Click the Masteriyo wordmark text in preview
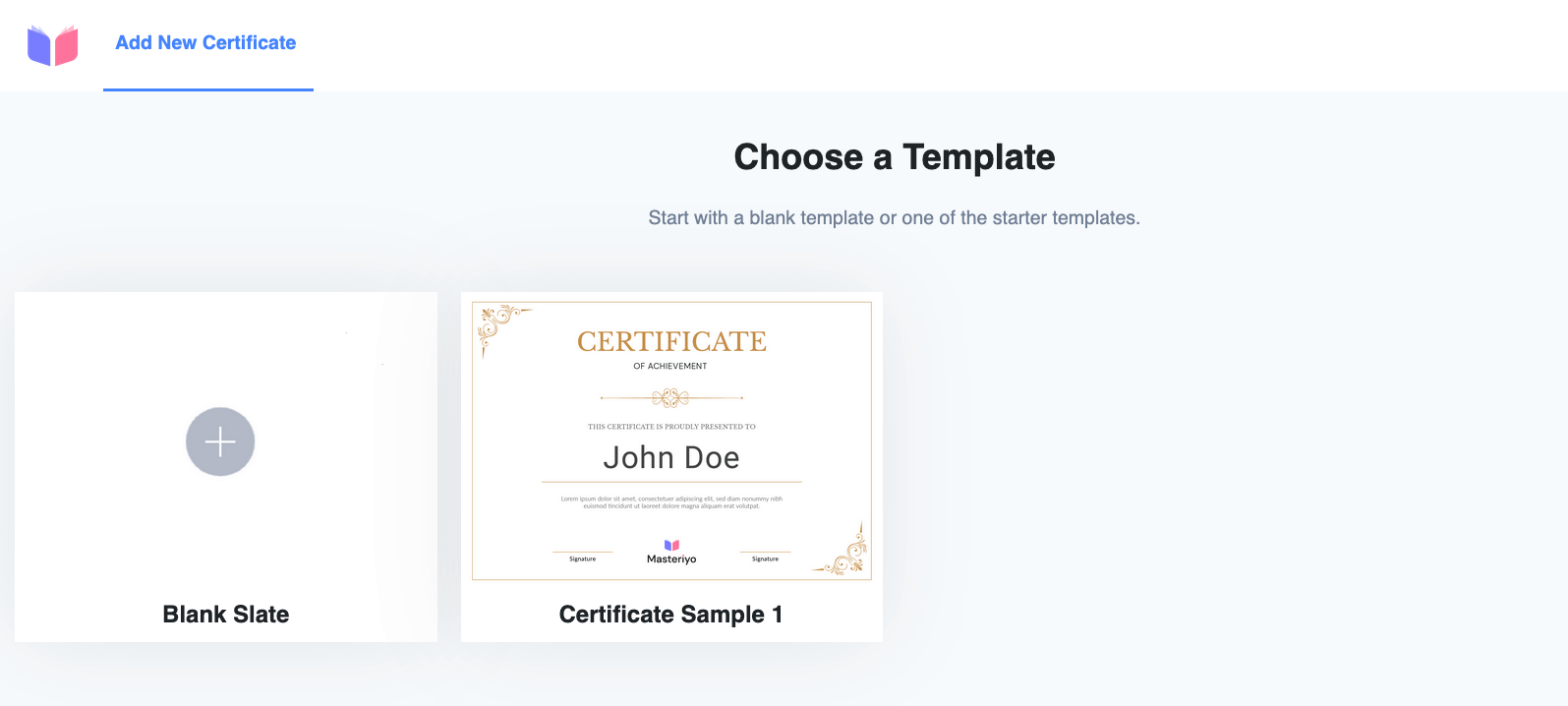Screen dimensions: 1568x706 (671, 559)
